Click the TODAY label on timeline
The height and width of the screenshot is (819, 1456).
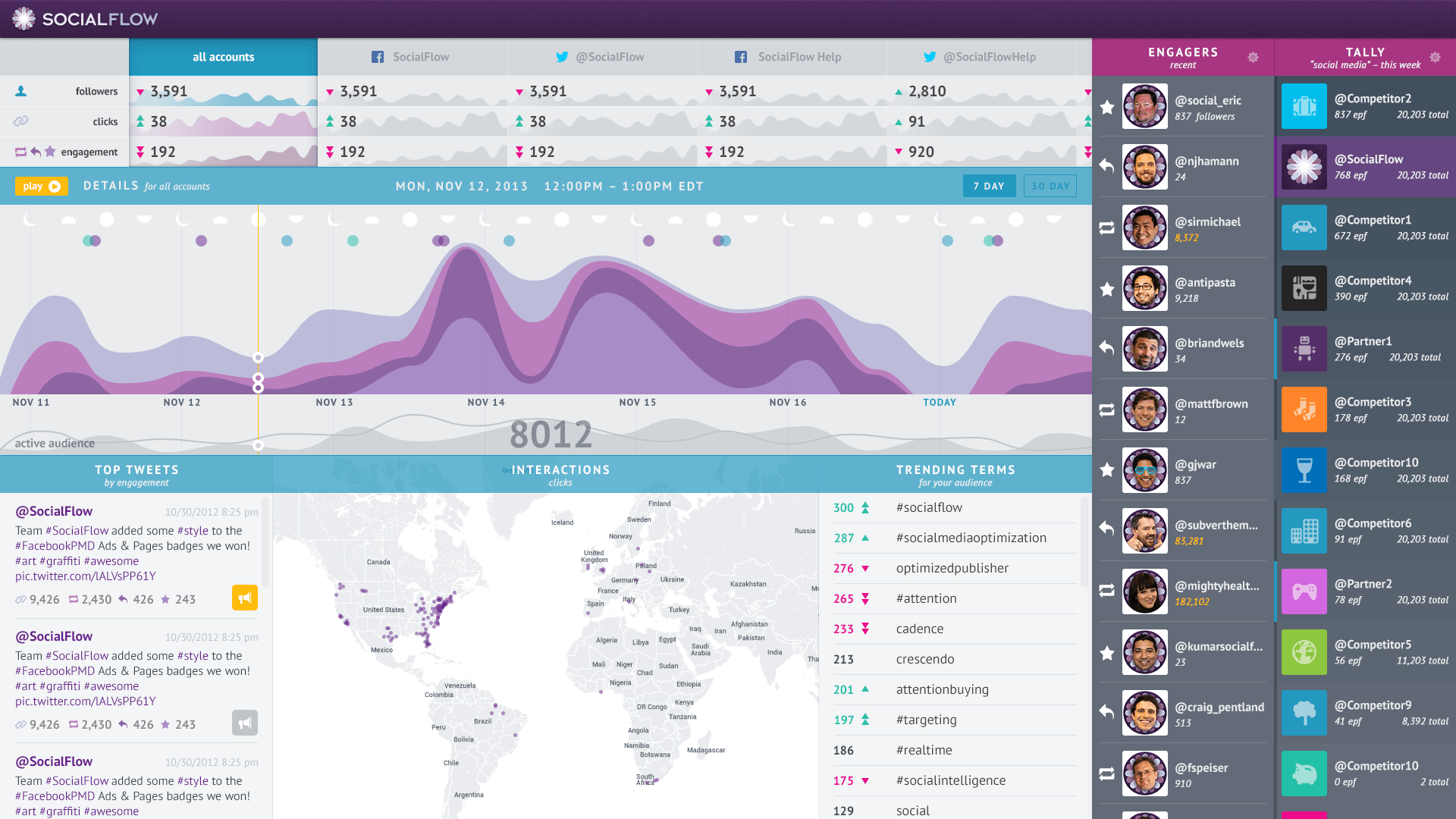tap(940, 403)
